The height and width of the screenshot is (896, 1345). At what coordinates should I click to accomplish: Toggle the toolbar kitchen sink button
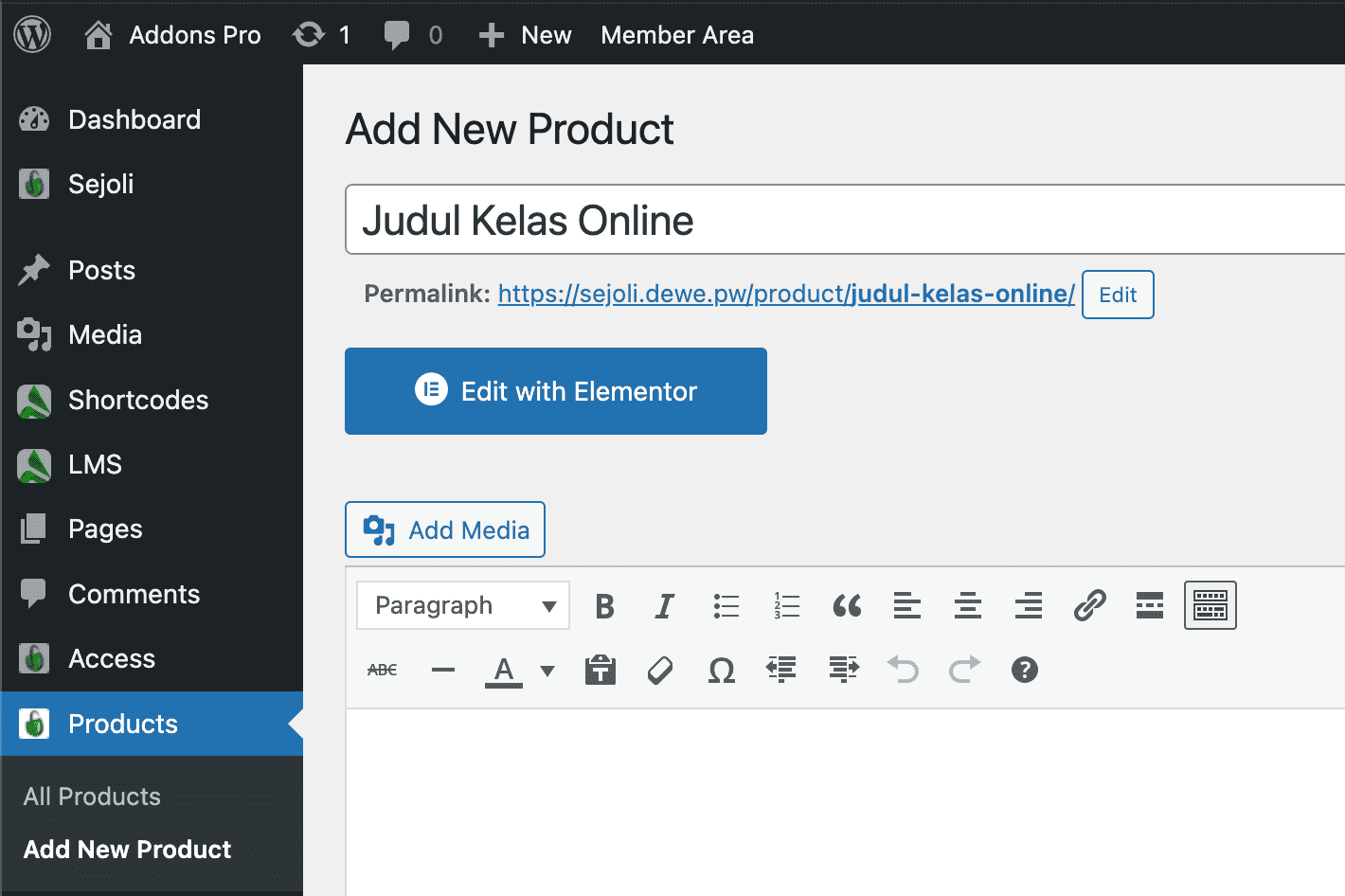[1210, 606]
